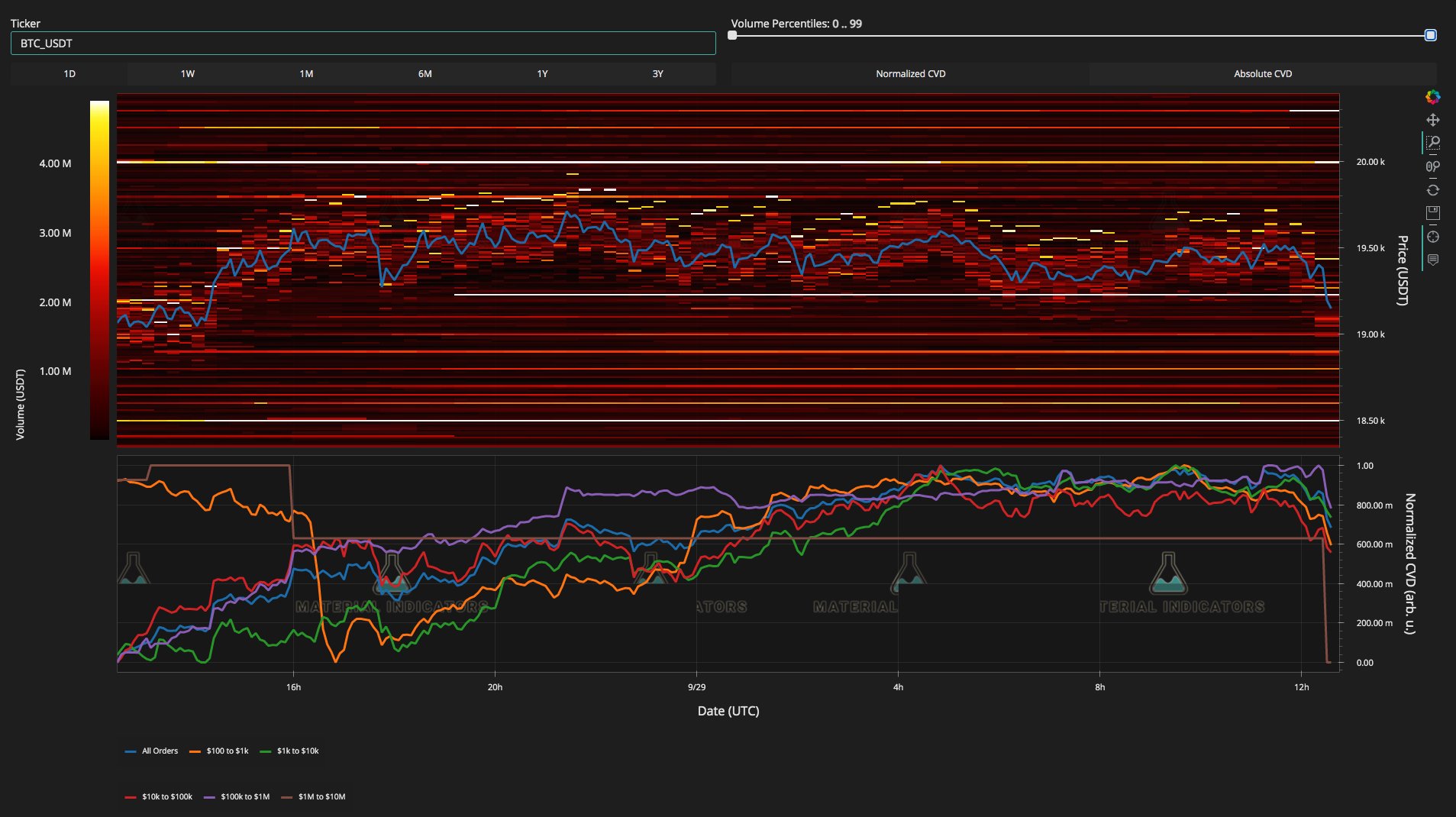Toggle the Hover tooltip tool

(x=1432, y=260)
